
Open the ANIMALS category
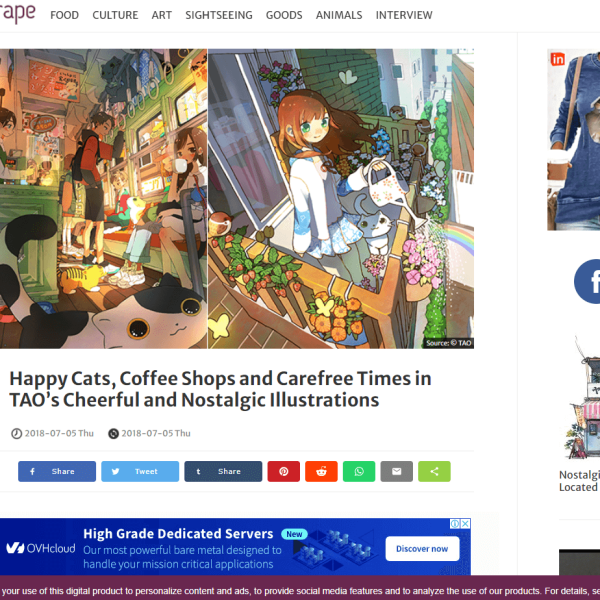[338, 15]
